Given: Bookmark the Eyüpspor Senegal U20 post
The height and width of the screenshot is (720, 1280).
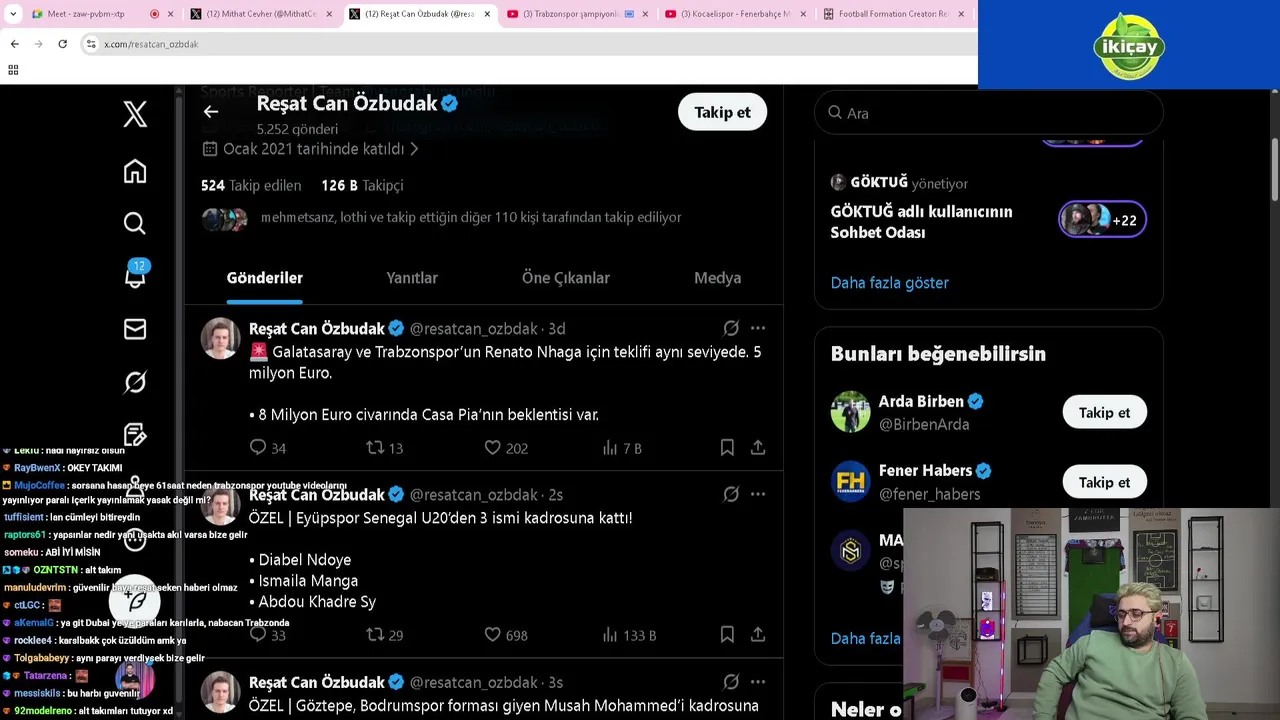Looking at the screenshot, I should pyautogui.click(x=727, y=635).
